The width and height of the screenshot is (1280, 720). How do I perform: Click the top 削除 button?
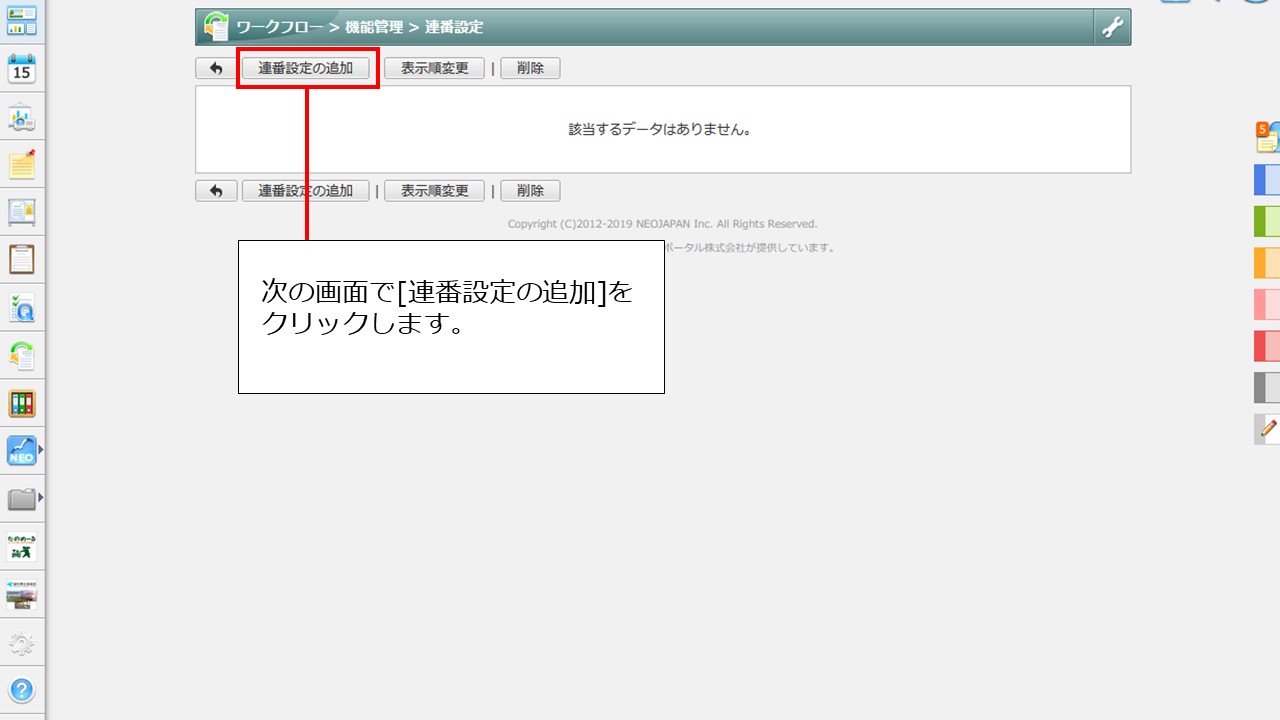[530, 68]
